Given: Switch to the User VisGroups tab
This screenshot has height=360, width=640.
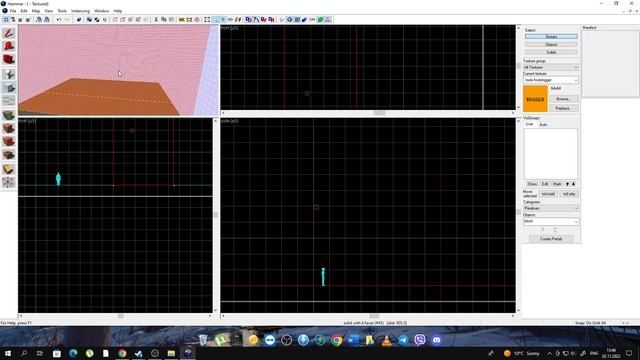Looking at the screenshot, I should pyautogui.click(x=529, y=124).
